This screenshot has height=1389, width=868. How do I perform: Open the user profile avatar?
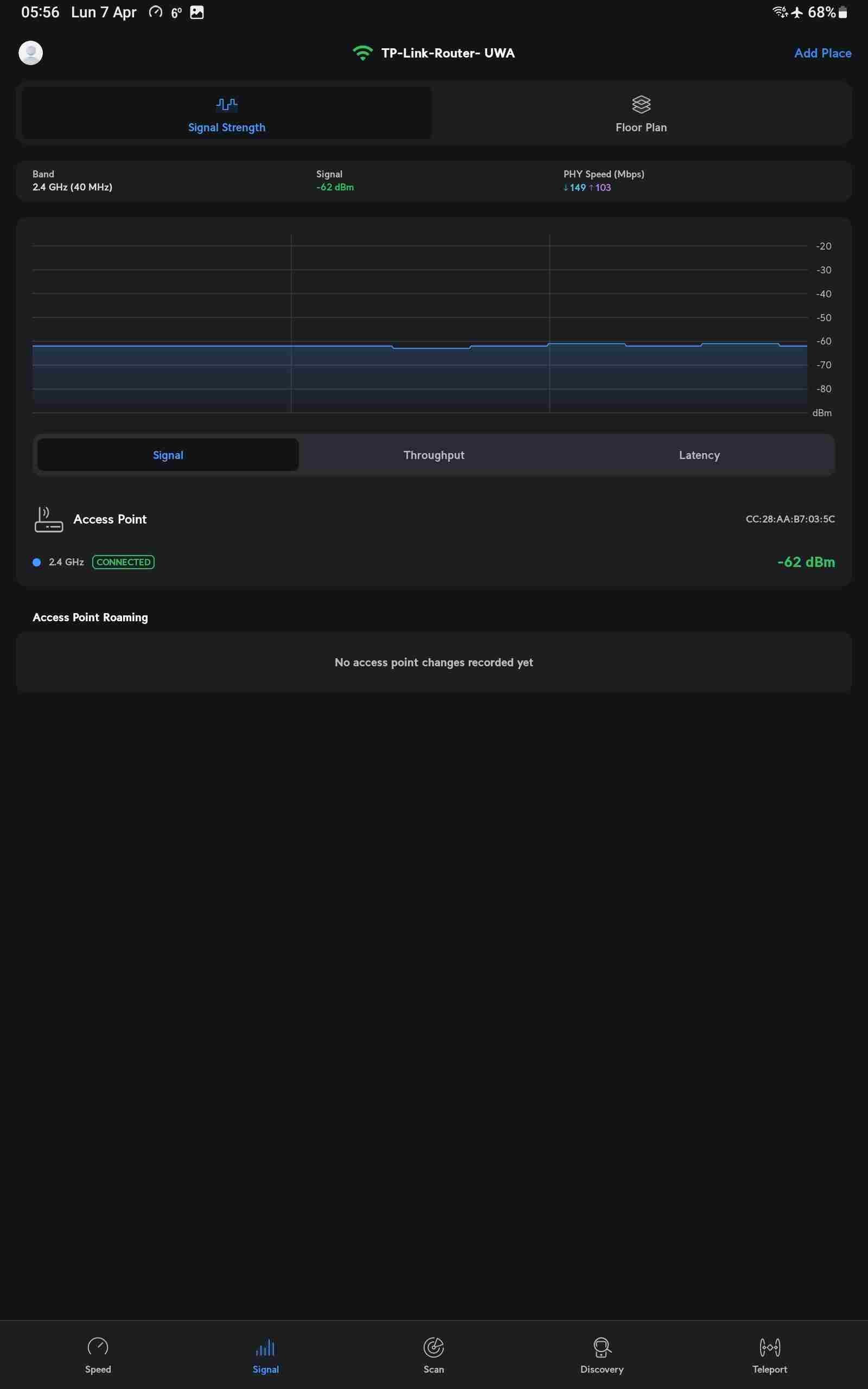tap(30, 53)
